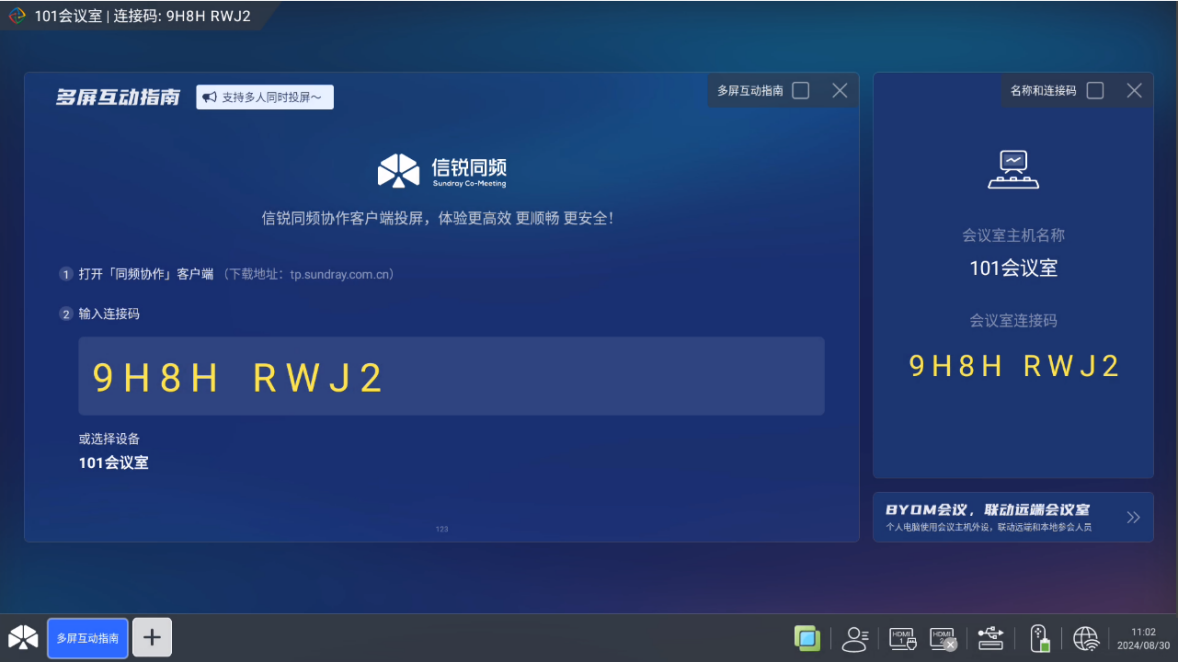Viewport: 1178px width, 662px height.
Task: Click the 信锐同频 Sundray Co-Meeting logo
Action: point(442,171)
